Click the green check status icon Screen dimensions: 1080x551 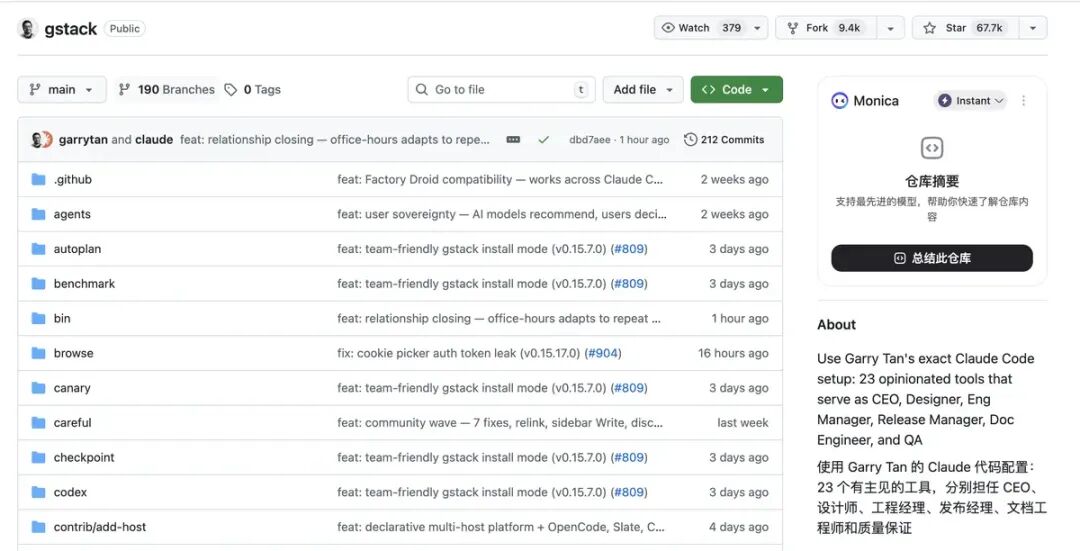tap(543, 140)
